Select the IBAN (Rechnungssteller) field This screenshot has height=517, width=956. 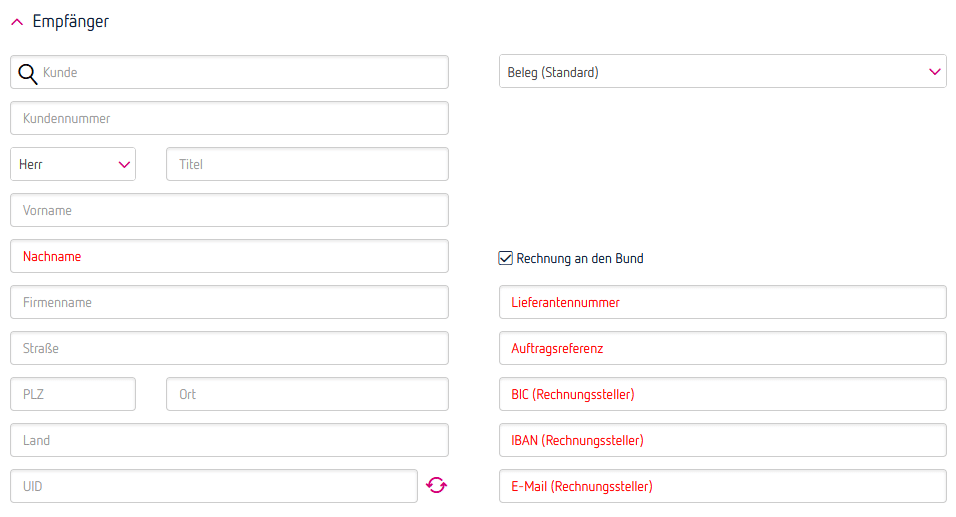tap(722, 440)
